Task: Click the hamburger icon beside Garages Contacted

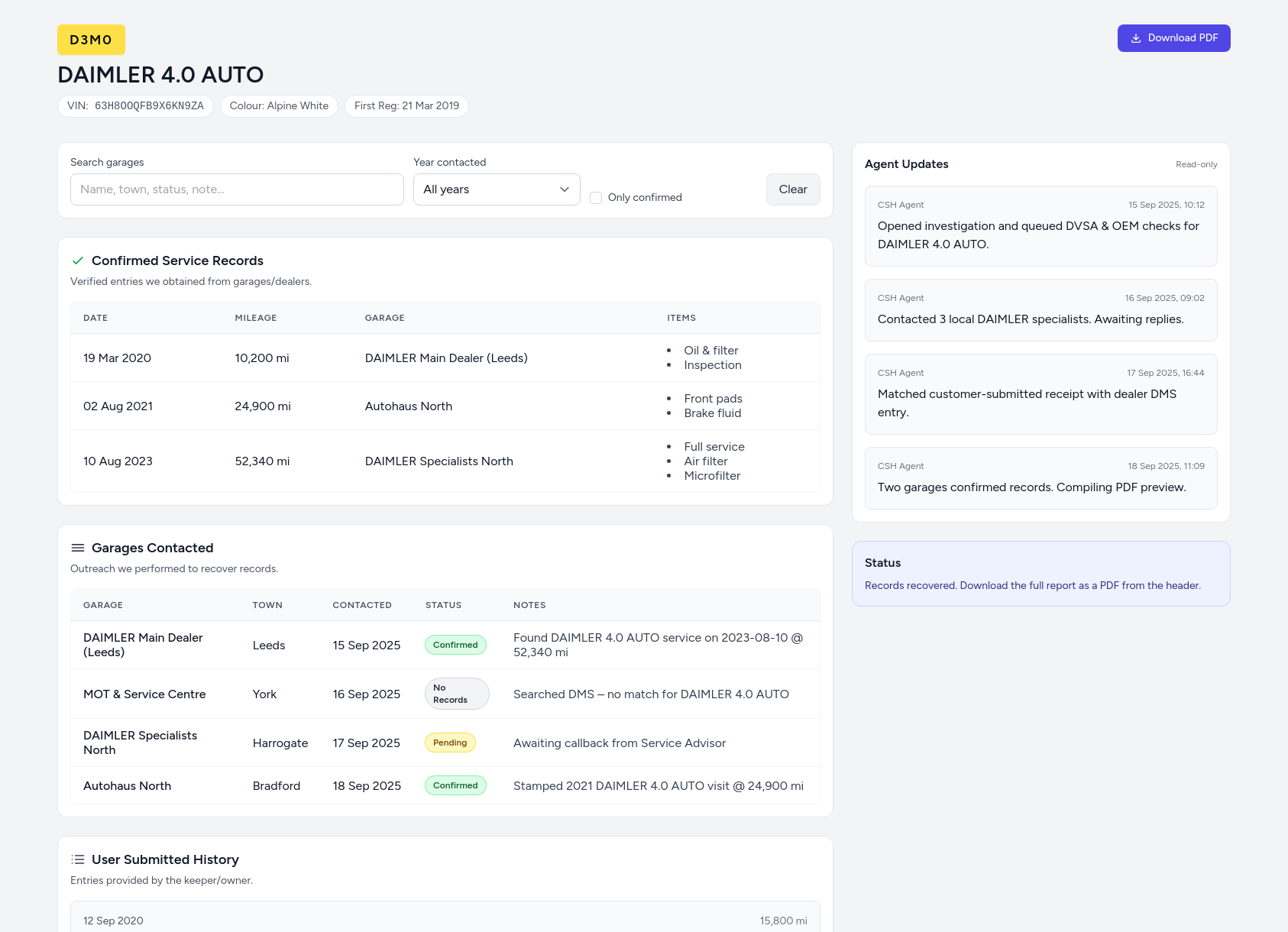Action: (x=77, y=548)
